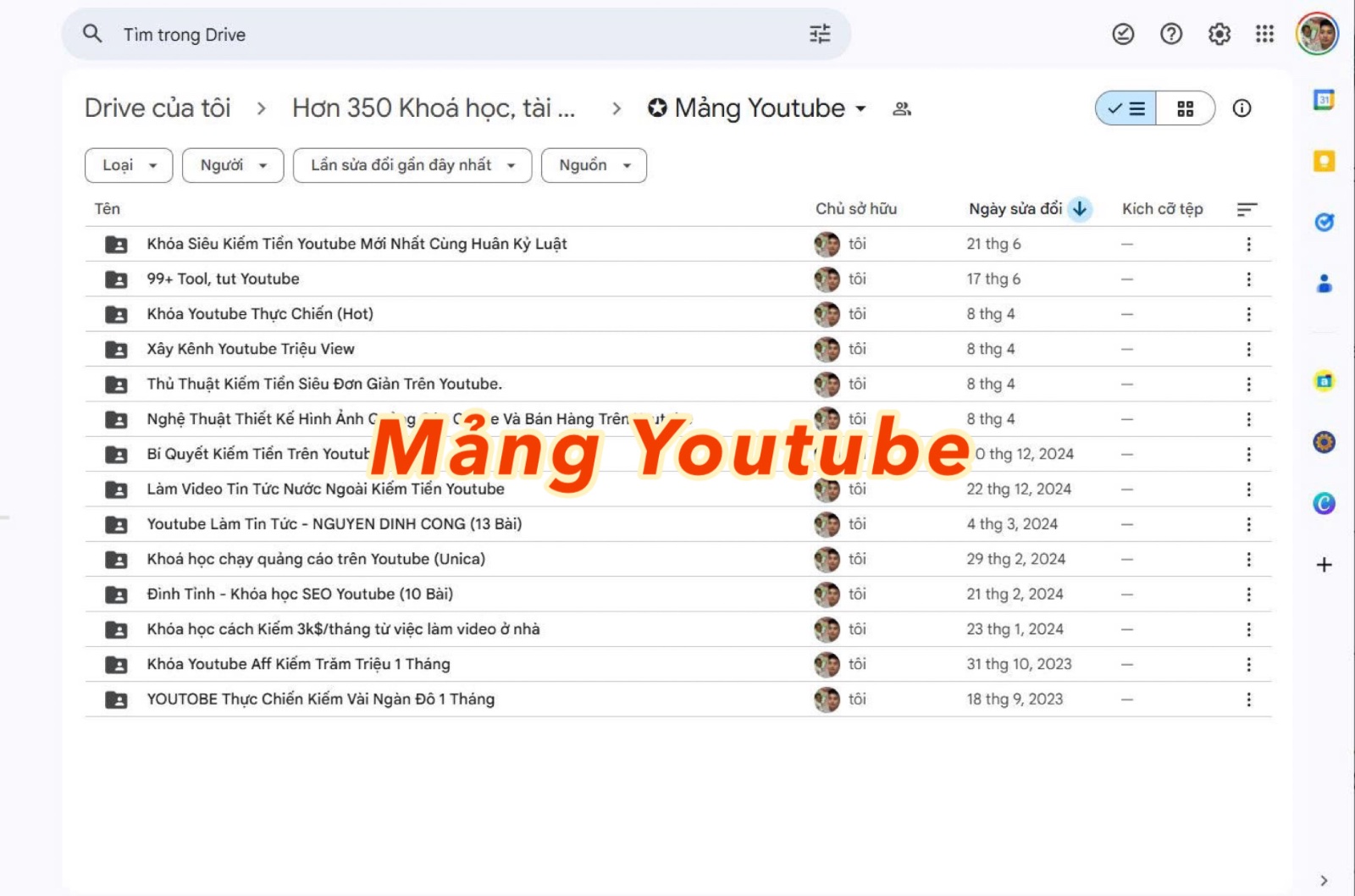Viewport: 1355px width, 896px height.
Task: Switch to grid layout view
Action: pyautogui.click(x=1185, y=108)
